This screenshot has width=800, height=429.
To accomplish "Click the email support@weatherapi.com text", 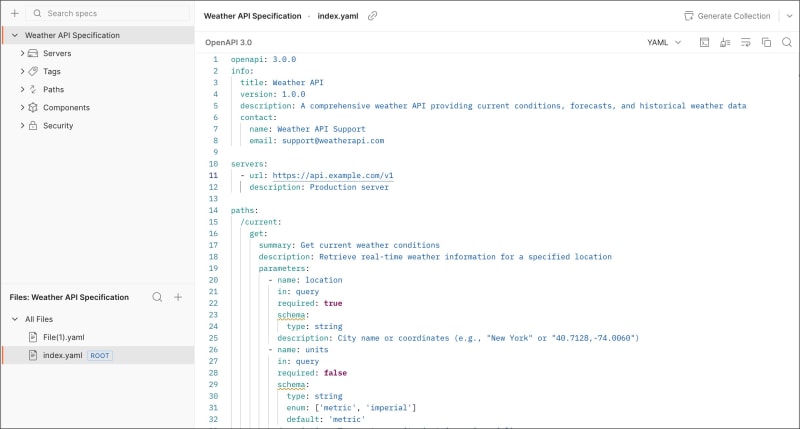I will 333,141.
